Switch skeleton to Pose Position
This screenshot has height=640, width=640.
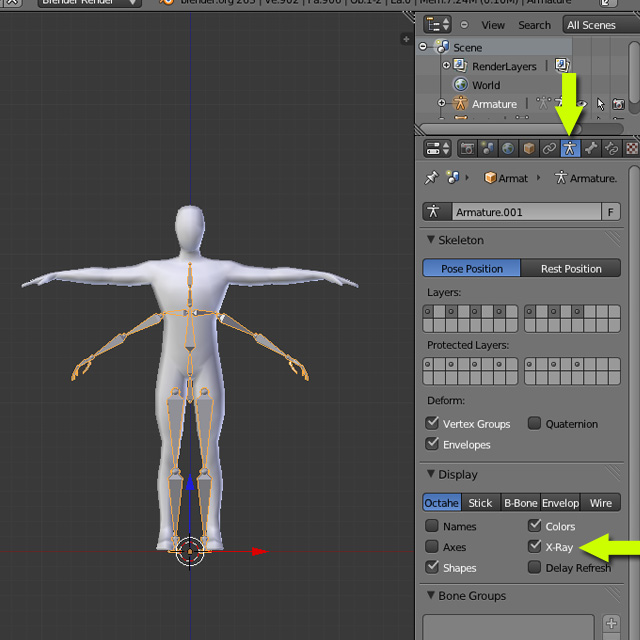click(x=472, y=269)
